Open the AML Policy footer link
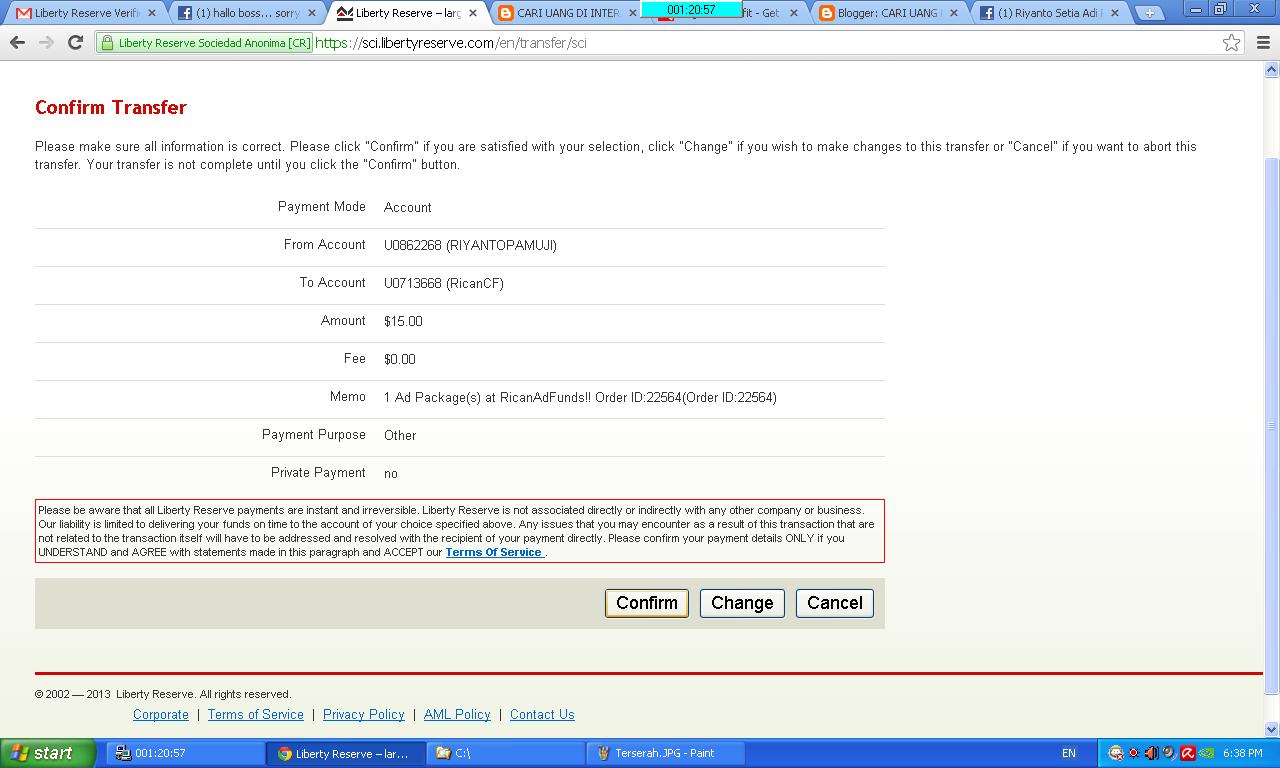 click(457, 714)
